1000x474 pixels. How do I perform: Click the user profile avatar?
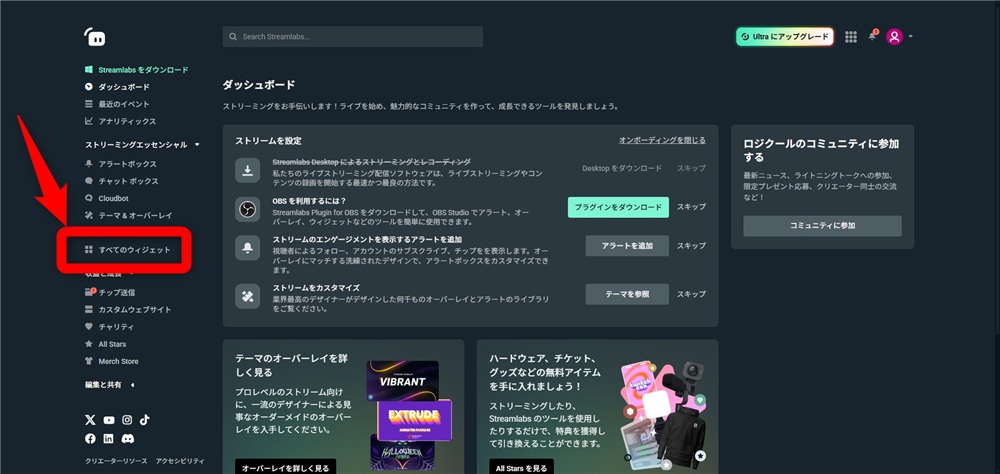894,37
